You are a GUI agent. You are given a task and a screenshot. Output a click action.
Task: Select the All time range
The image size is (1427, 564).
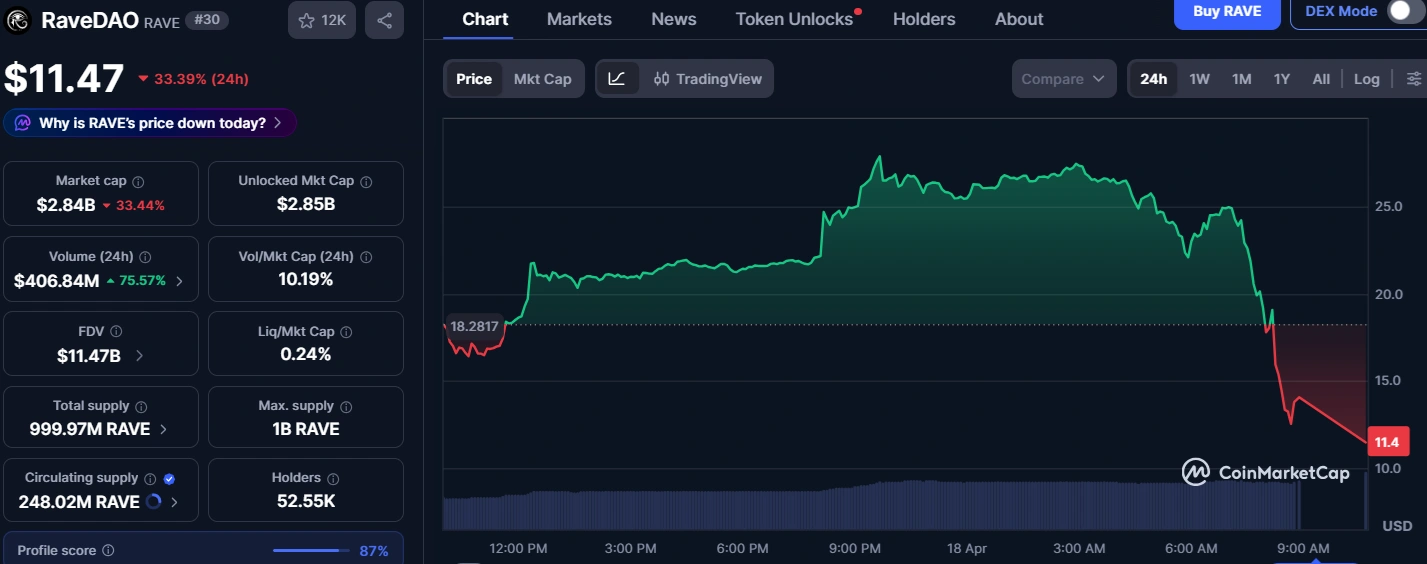pyautogui.click(x=1321, y=79)
